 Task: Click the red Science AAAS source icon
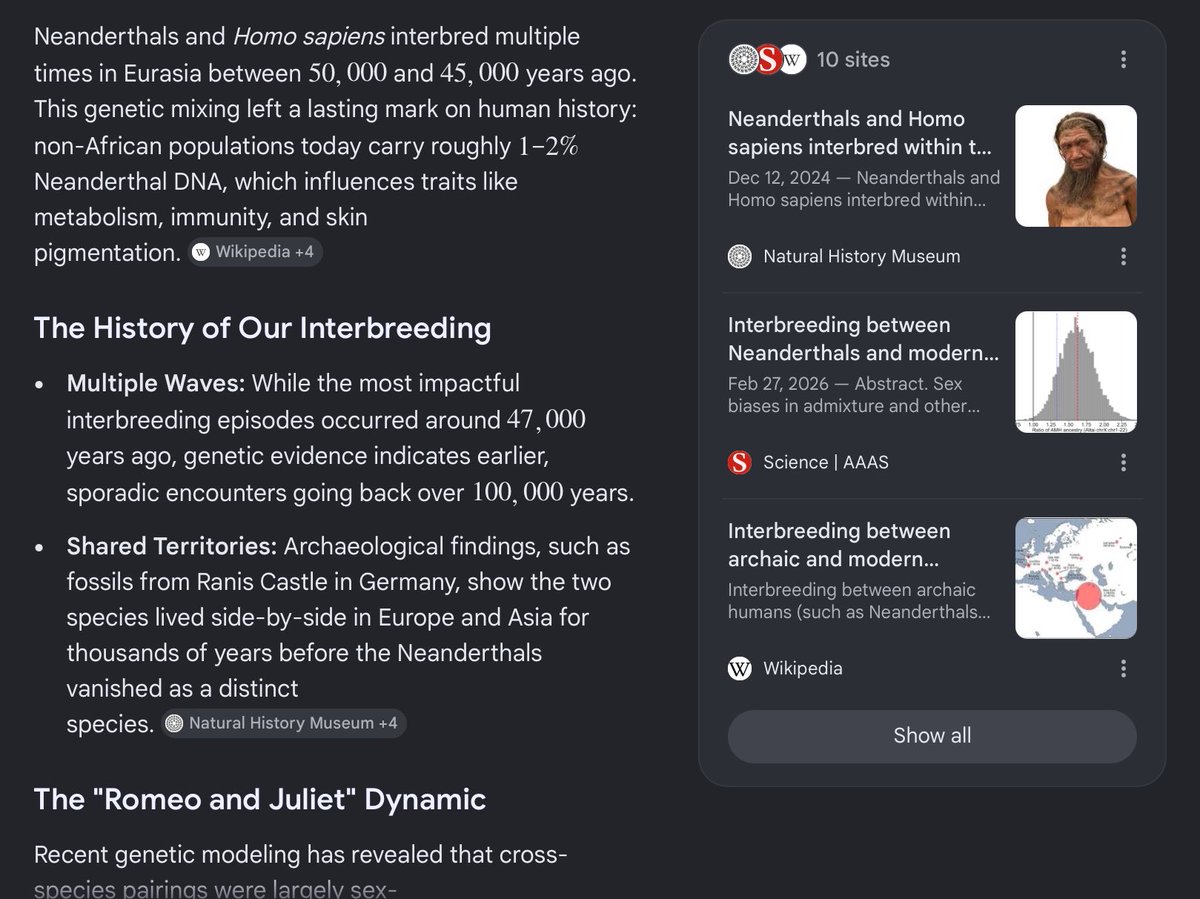(x=740, y=462)
